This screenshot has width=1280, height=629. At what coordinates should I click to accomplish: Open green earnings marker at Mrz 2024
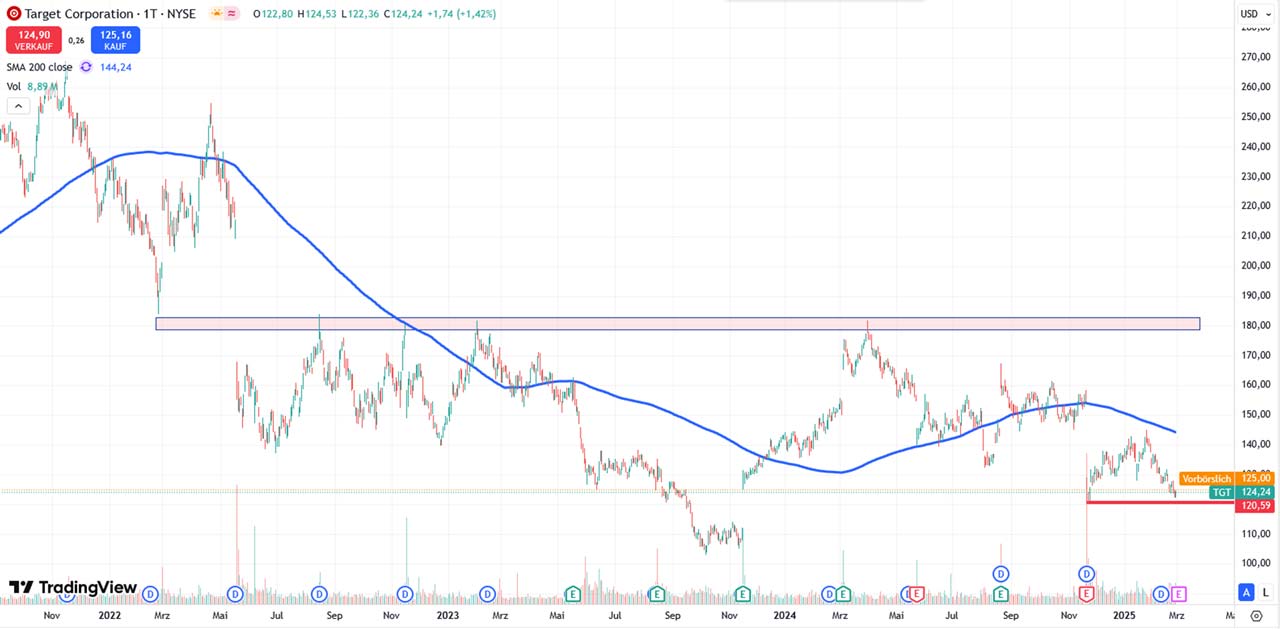point(843,594)
